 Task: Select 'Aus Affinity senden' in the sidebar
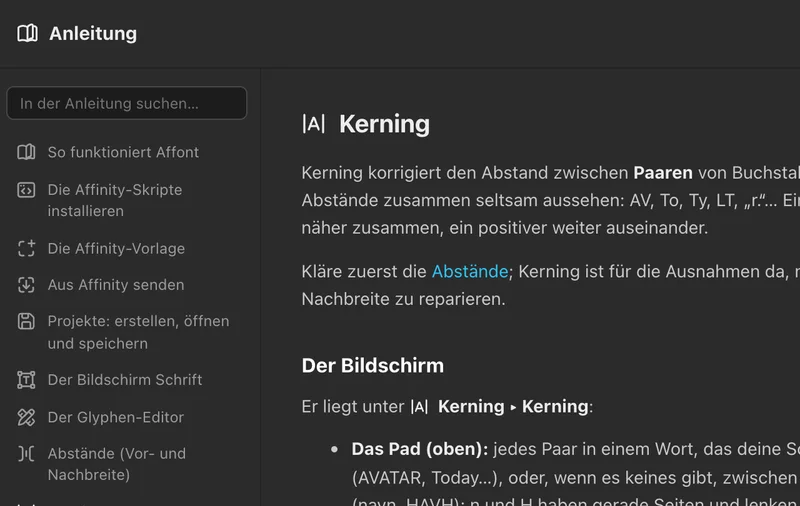116,285
